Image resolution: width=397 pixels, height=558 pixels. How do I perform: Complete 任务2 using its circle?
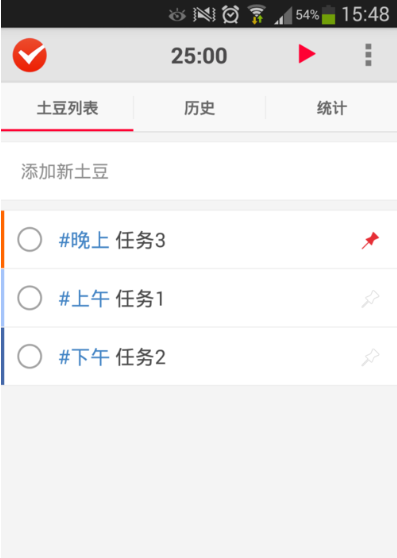coord(30,356)
